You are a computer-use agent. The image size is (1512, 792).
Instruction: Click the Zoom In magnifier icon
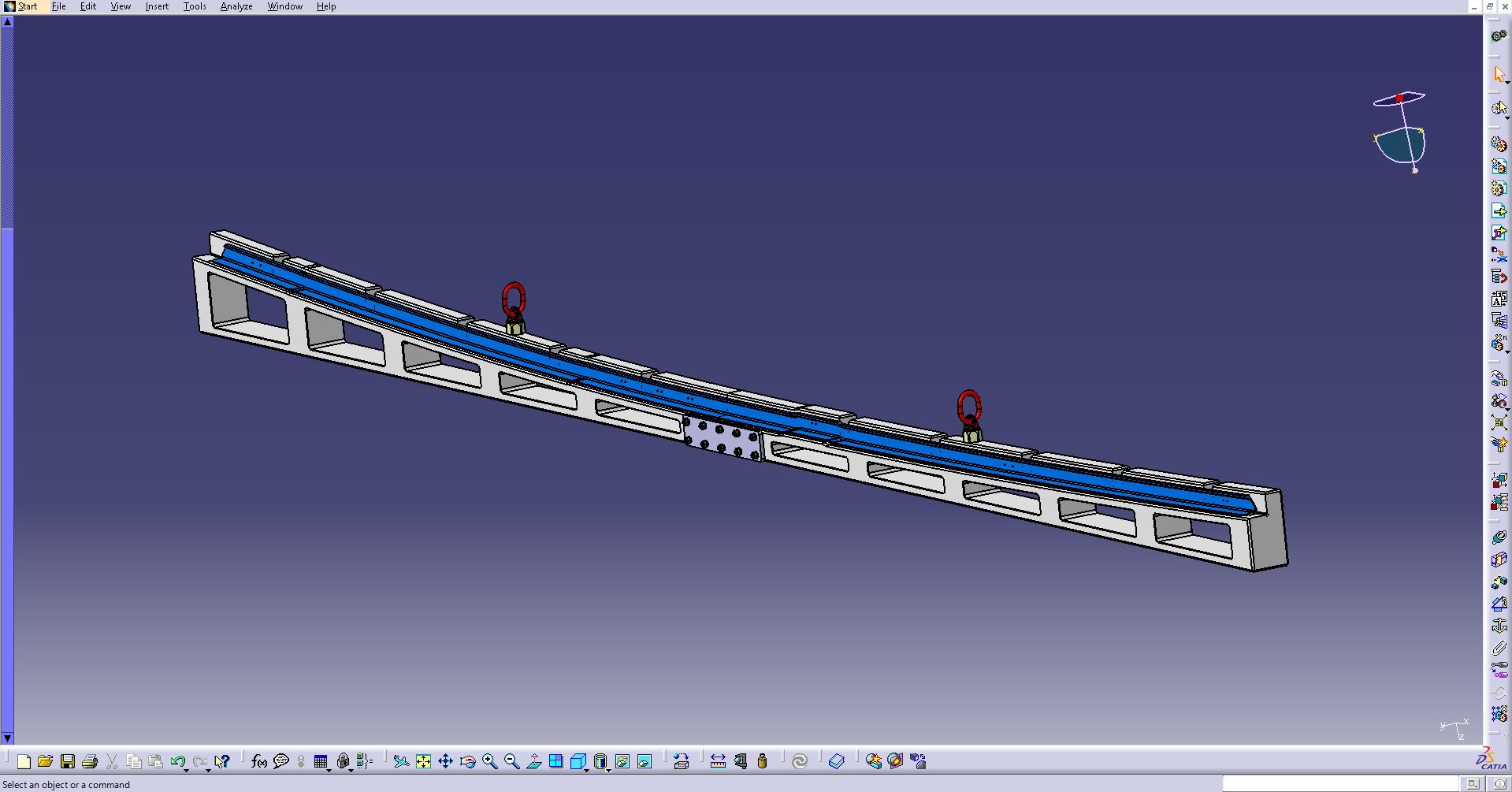[490, 761]
